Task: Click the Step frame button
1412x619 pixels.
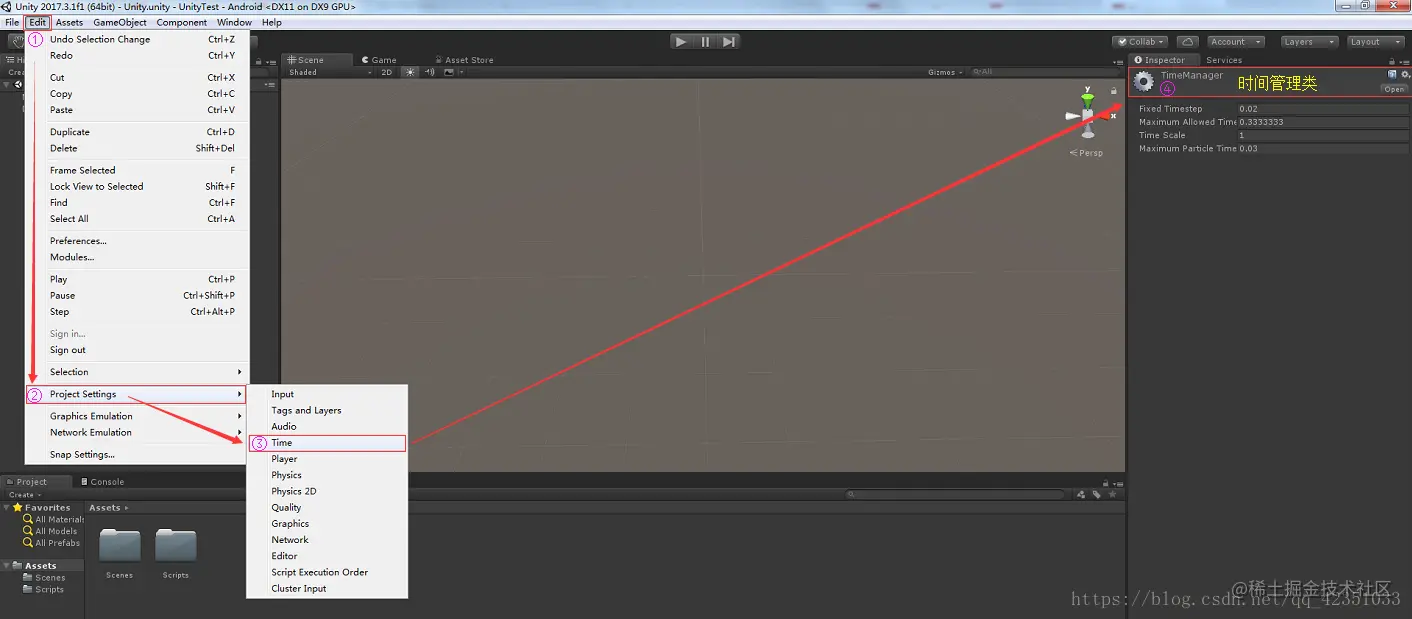Action: coord(729,42)
